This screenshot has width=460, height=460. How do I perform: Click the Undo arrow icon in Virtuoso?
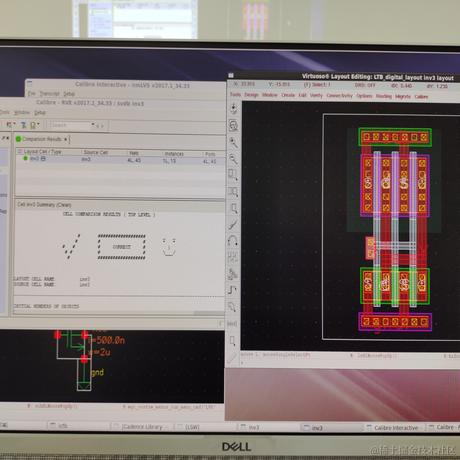[x=233, y=241]
